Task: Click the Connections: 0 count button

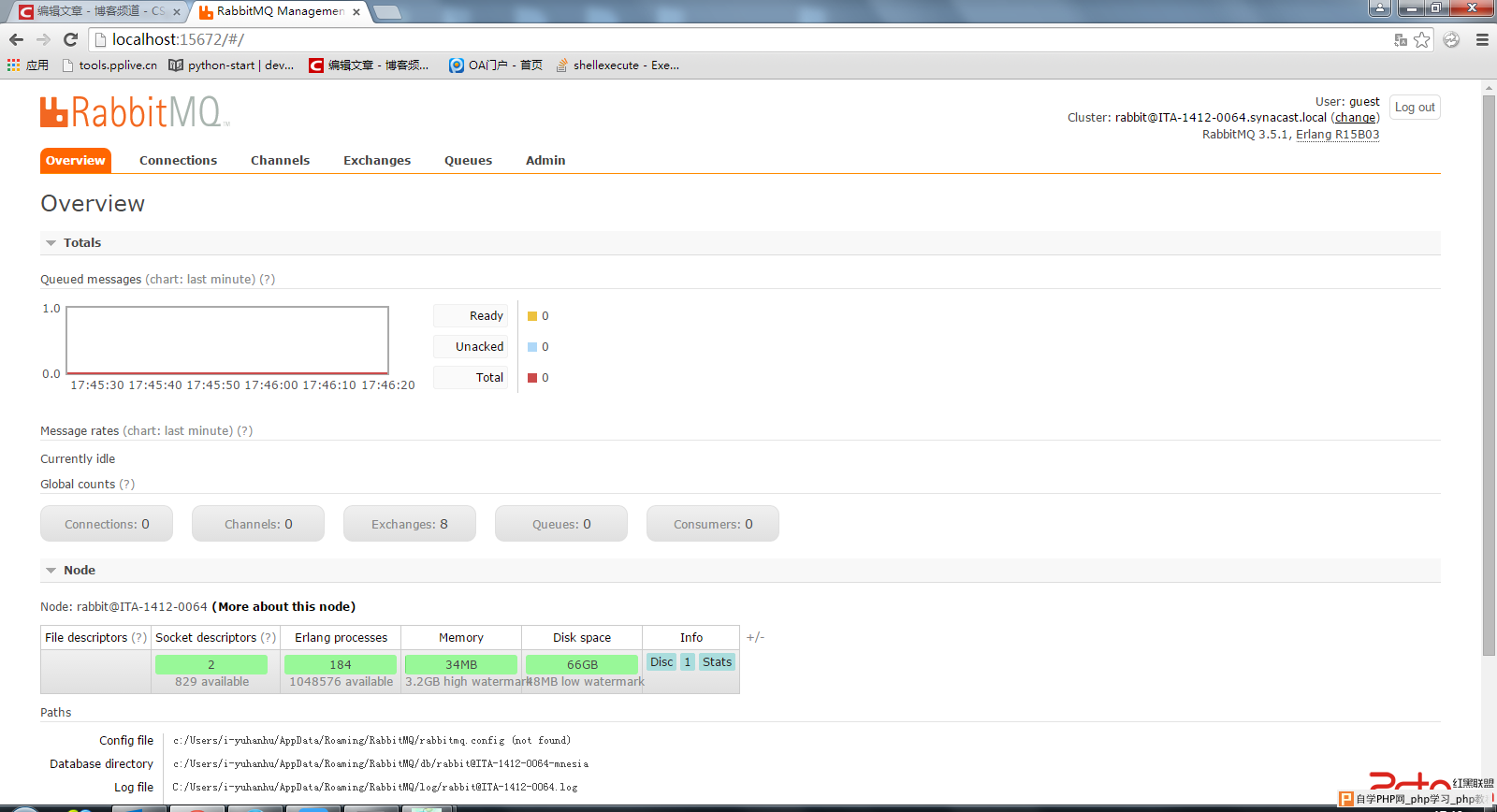Action: pyautogui.click(x=107, y=524)
